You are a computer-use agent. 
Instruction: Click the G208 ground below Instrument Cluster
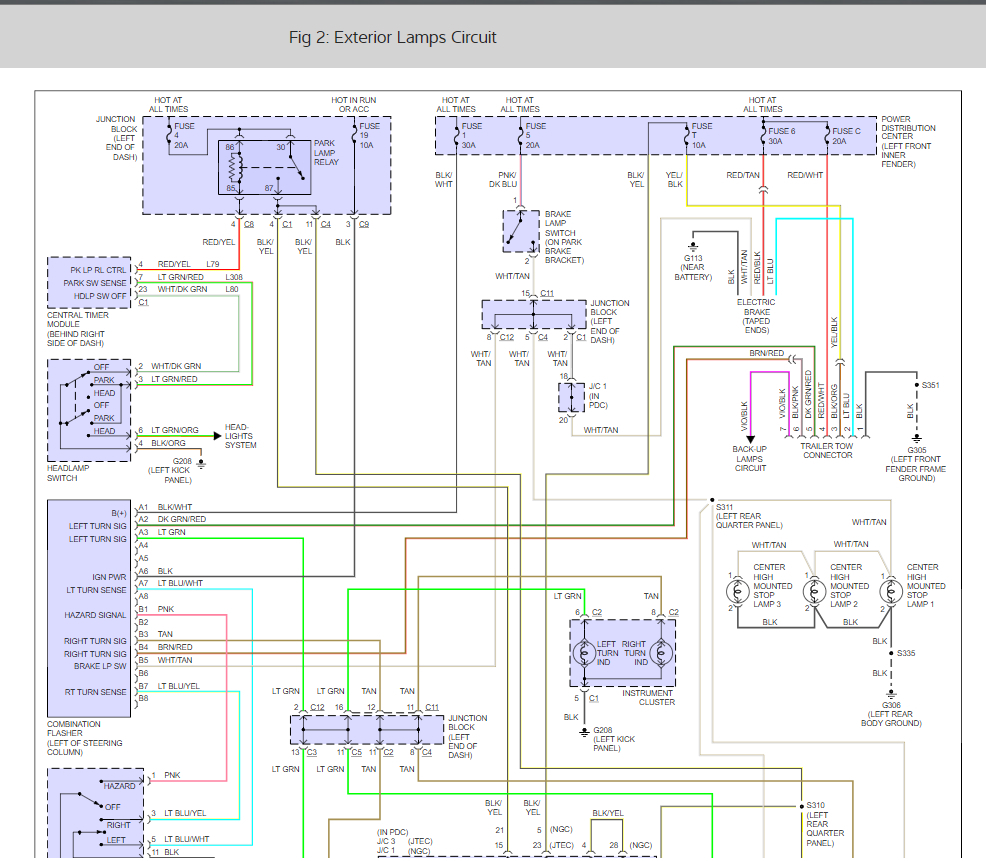pos(584,733)
